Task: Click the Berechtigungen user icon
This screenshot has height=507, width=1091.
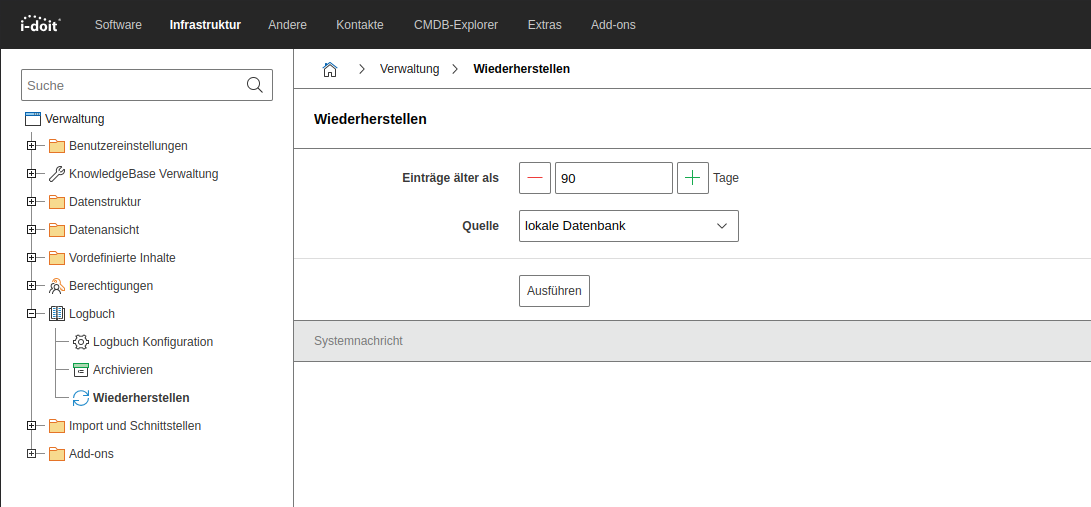Action: pyautogui.click(x=57, y=286)
